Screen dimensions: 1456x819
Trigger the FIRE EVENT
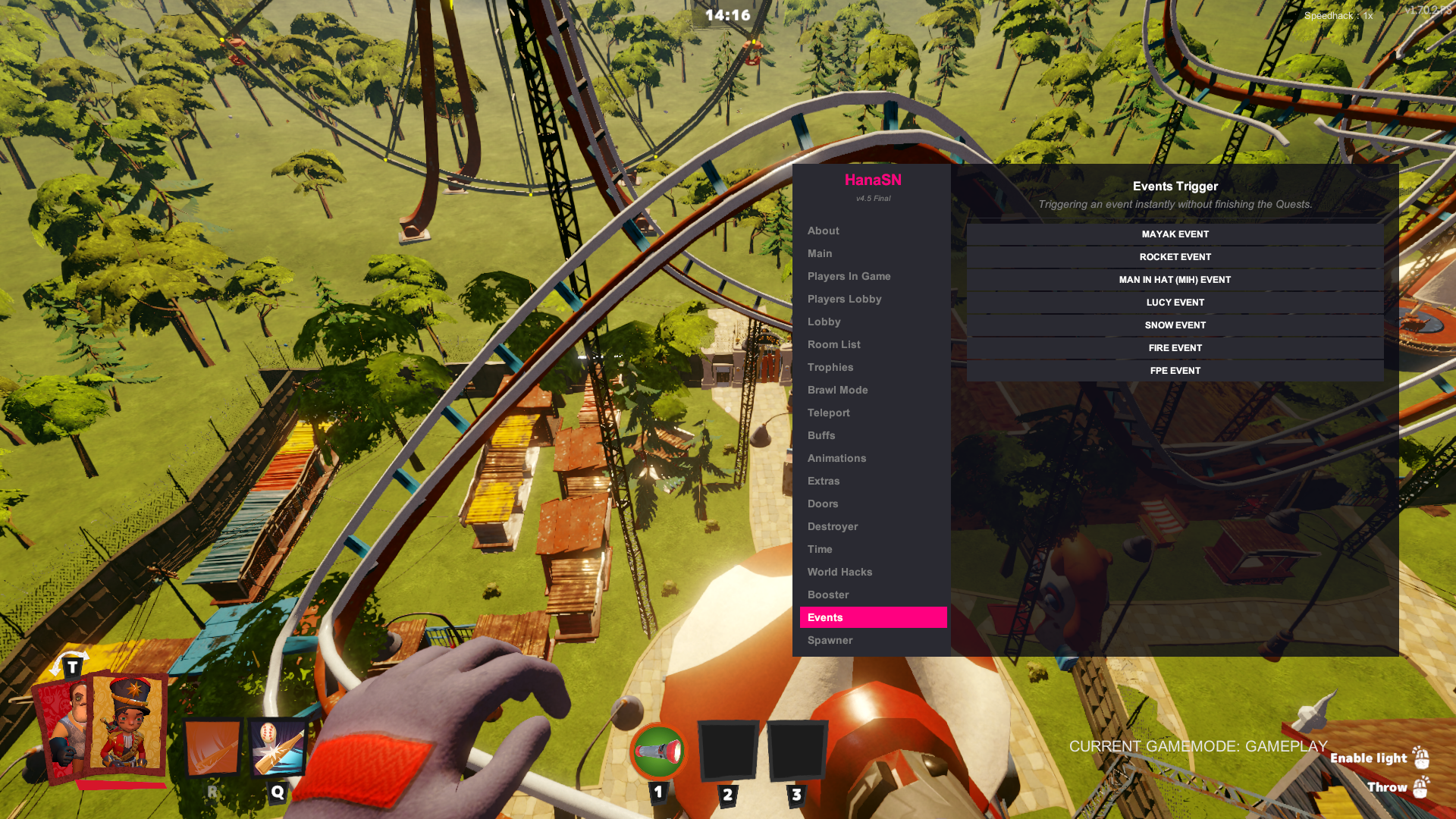coord(1175,348)
